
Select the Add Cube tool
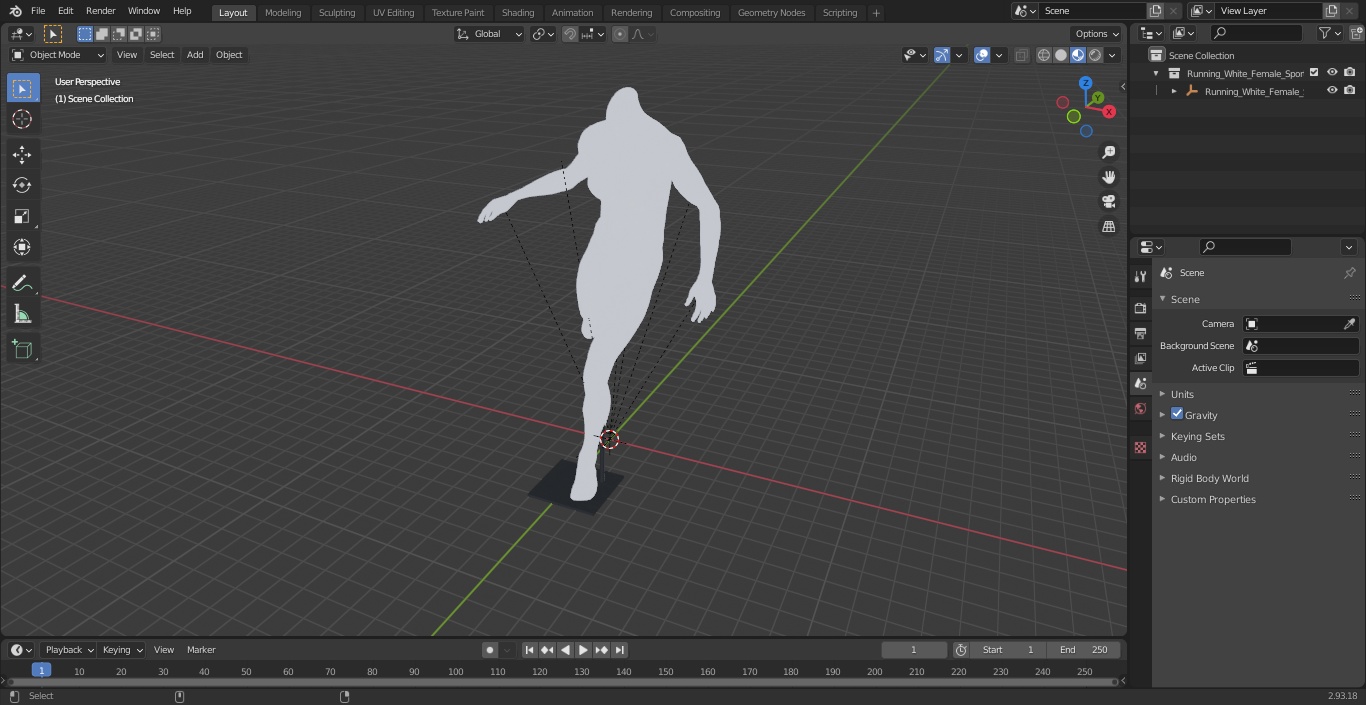click(22, 349)
